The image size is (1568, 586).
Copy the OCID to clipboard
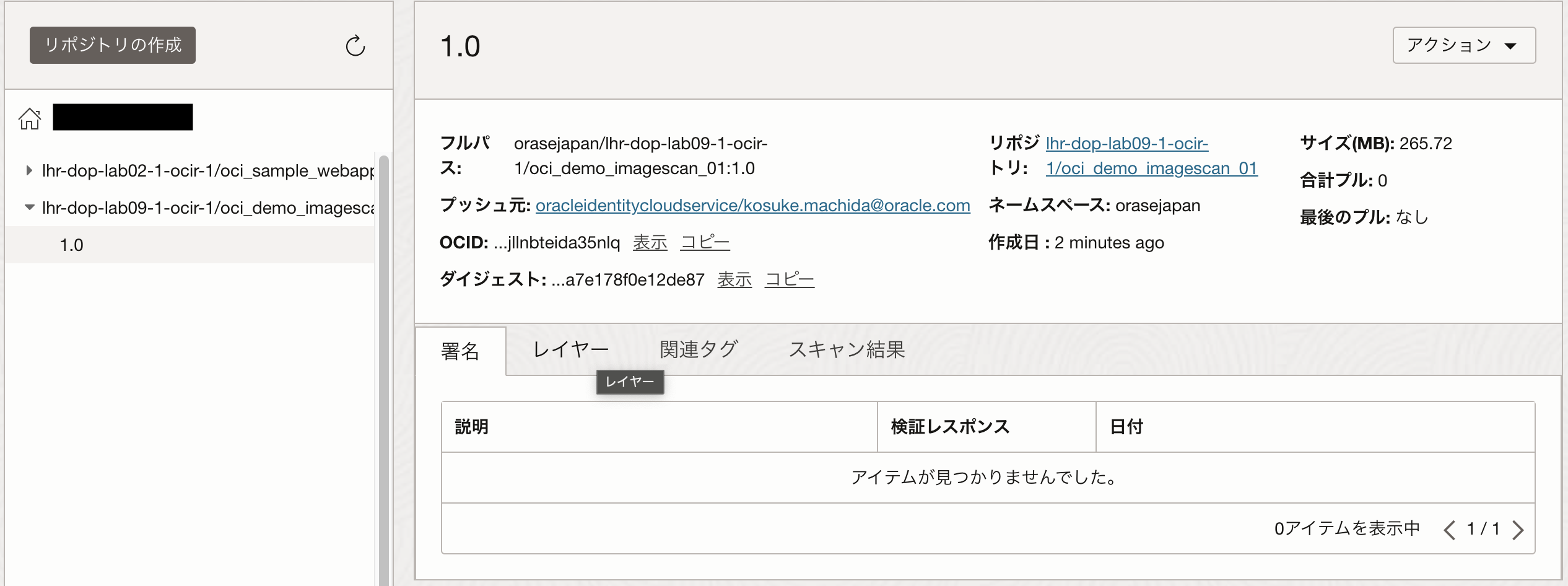705,242
